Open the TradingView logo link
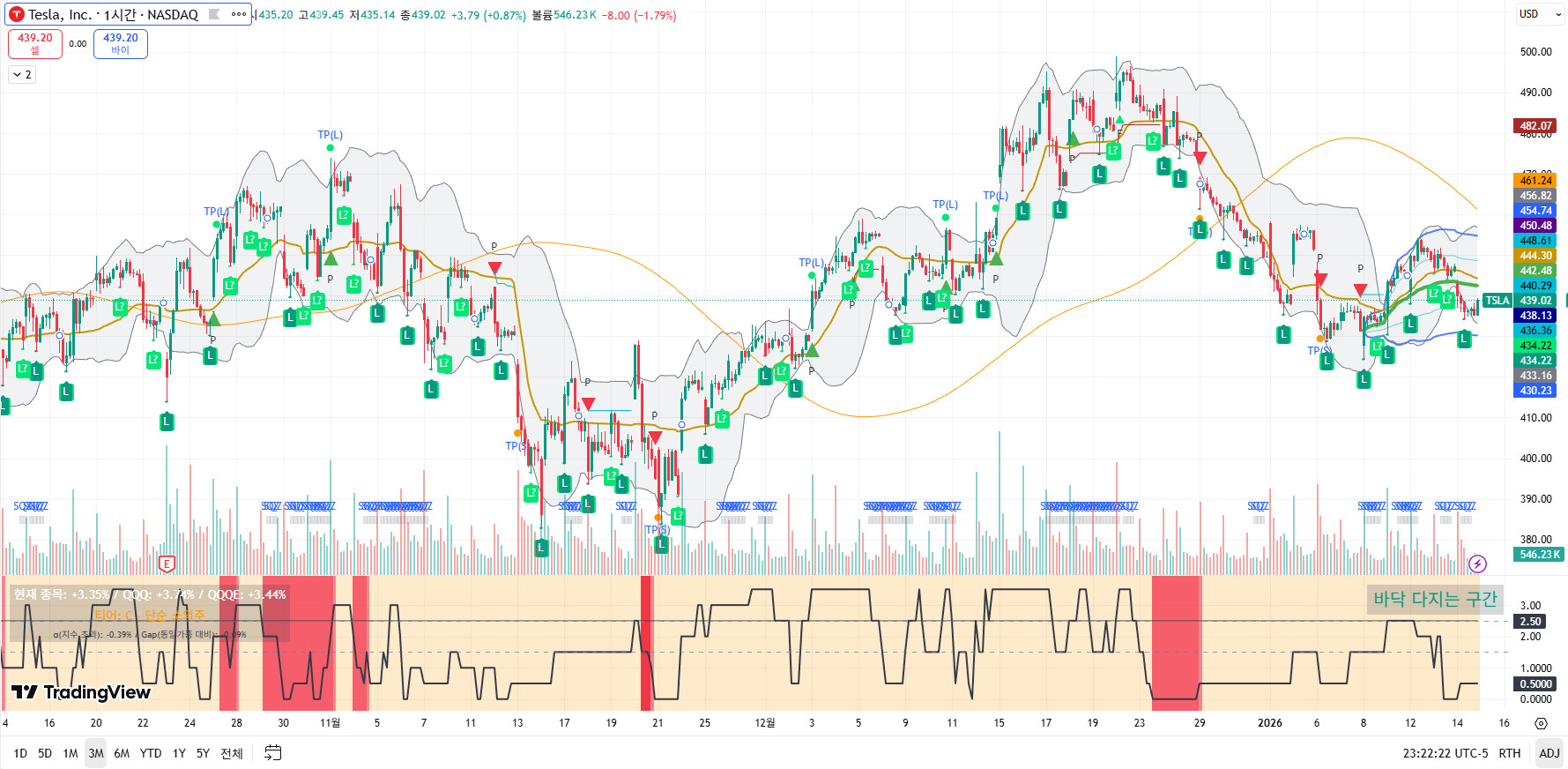1568x769 pixels. pyautogui.click(x=81, y=692)
